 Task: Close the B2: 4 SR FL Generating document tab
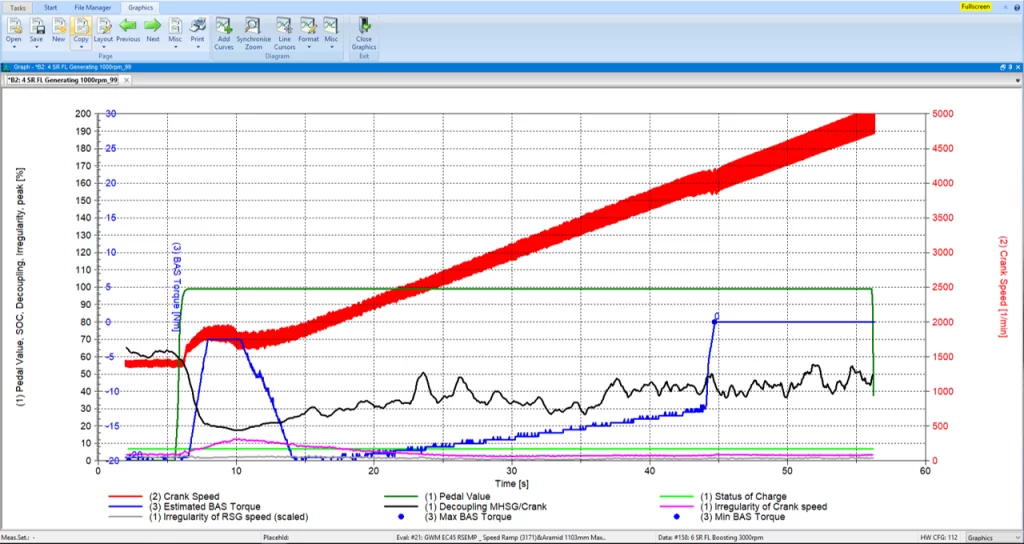(125, 80)
